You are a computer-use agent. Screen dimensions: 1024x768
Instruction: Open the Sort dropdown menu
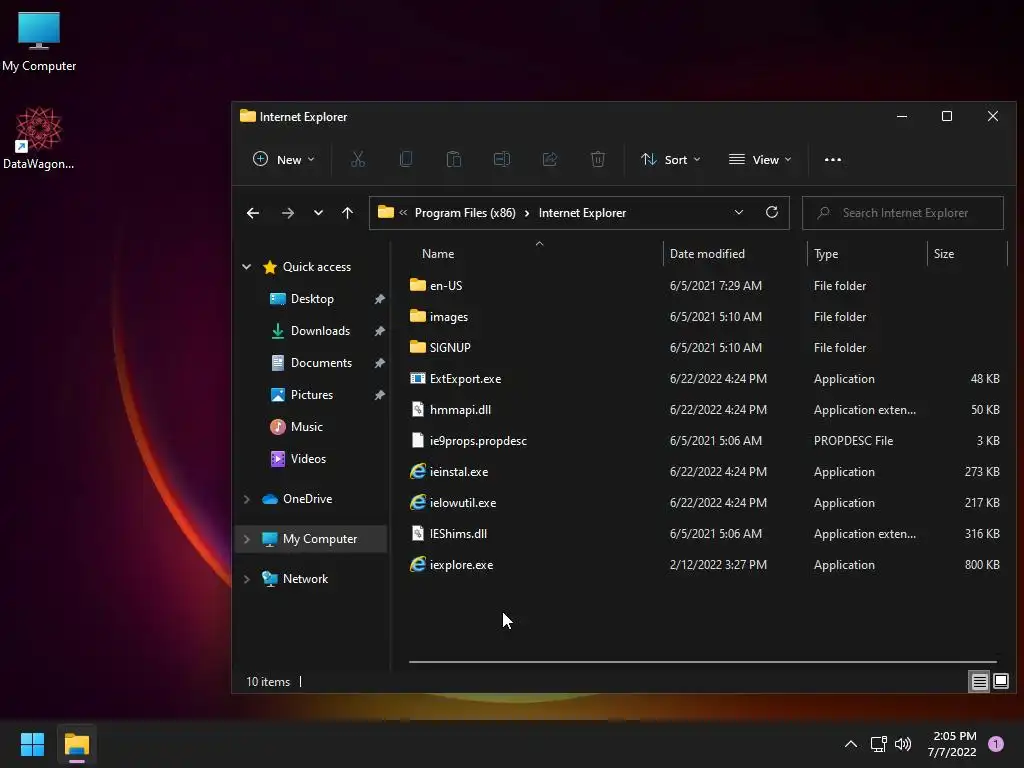pos(670,159)
